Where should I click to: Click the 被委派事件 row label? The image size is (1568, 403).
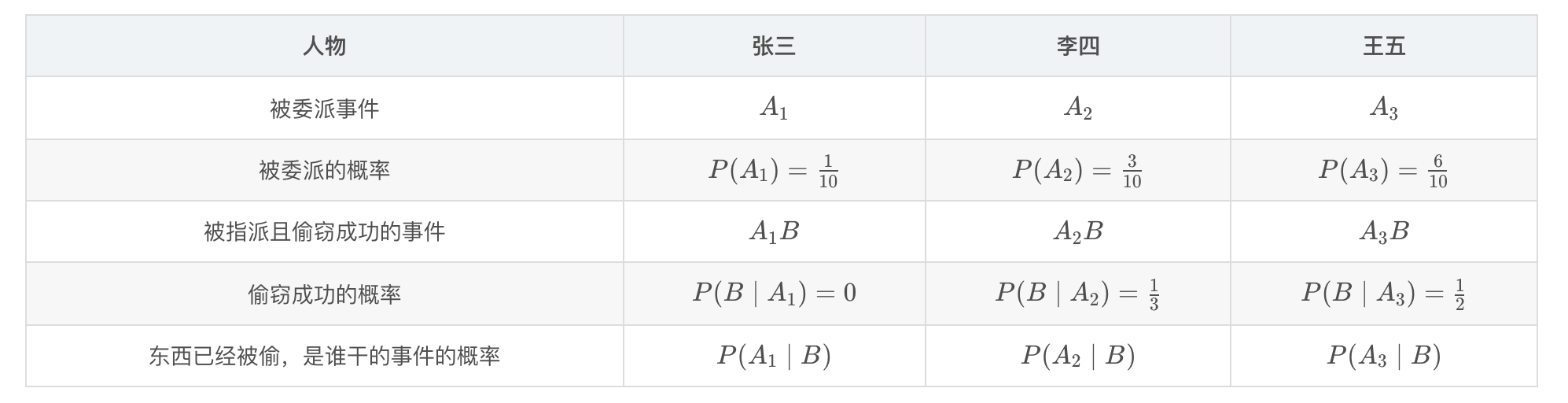(324, 108)
